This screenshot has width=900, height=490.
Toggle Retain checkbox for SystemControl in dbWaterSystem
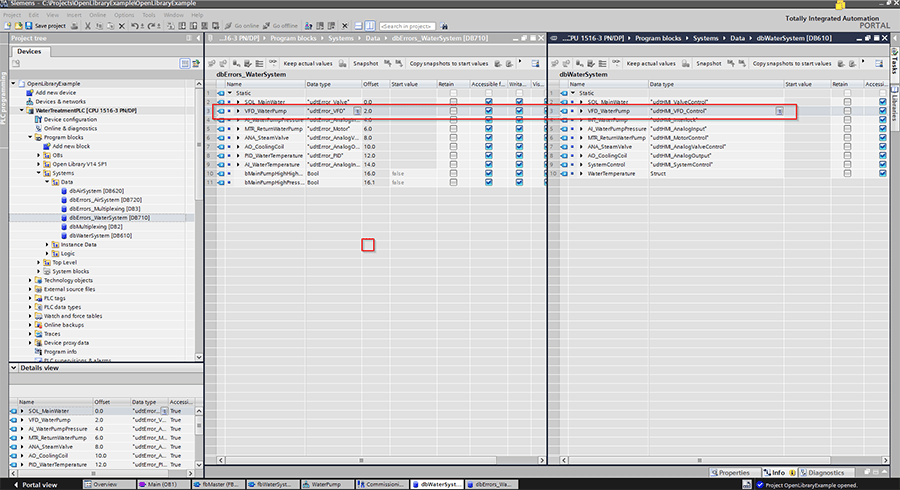(847, 164)
